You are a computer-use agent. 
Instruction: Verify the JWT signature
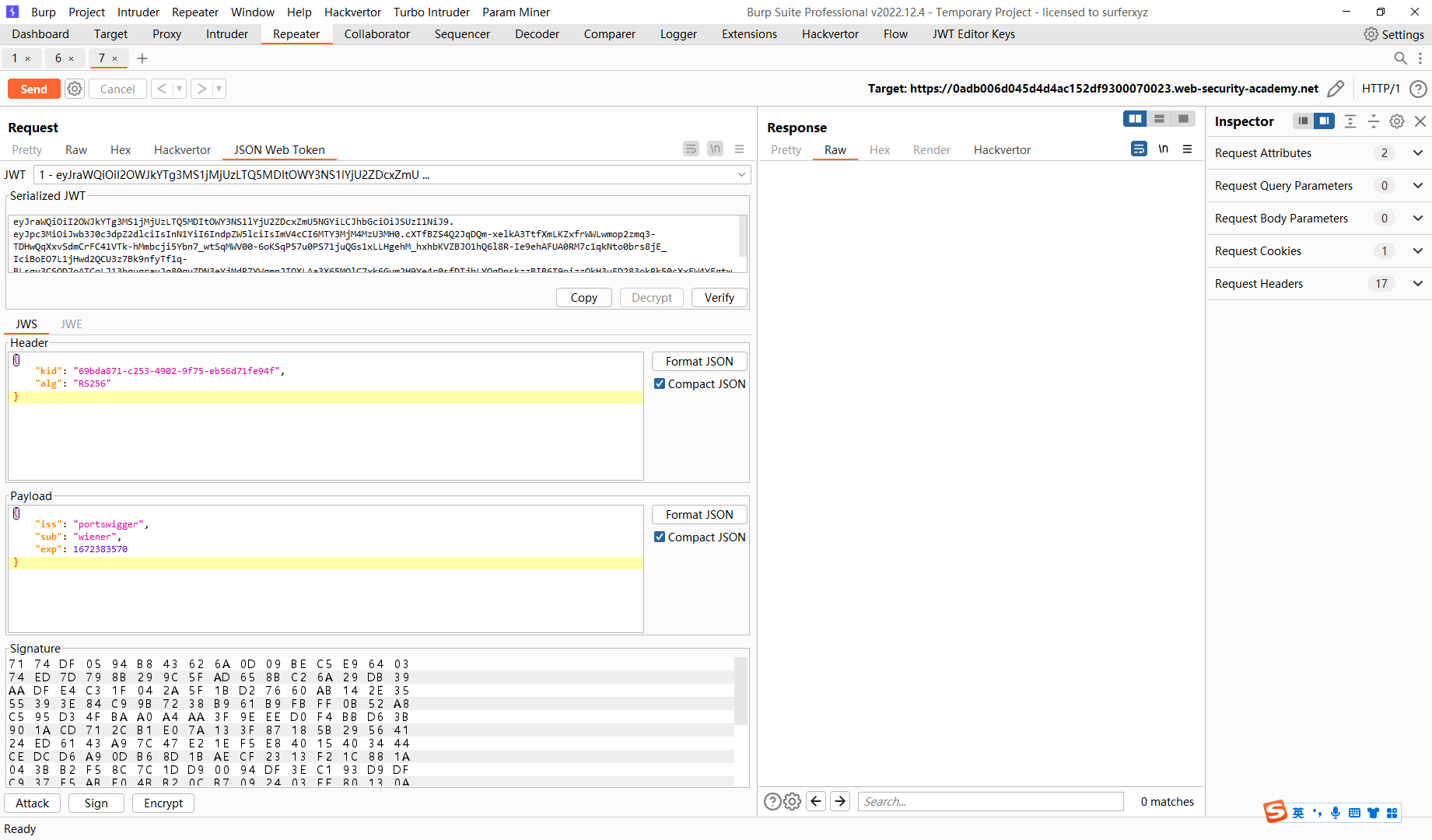click(x=719, y=298)
